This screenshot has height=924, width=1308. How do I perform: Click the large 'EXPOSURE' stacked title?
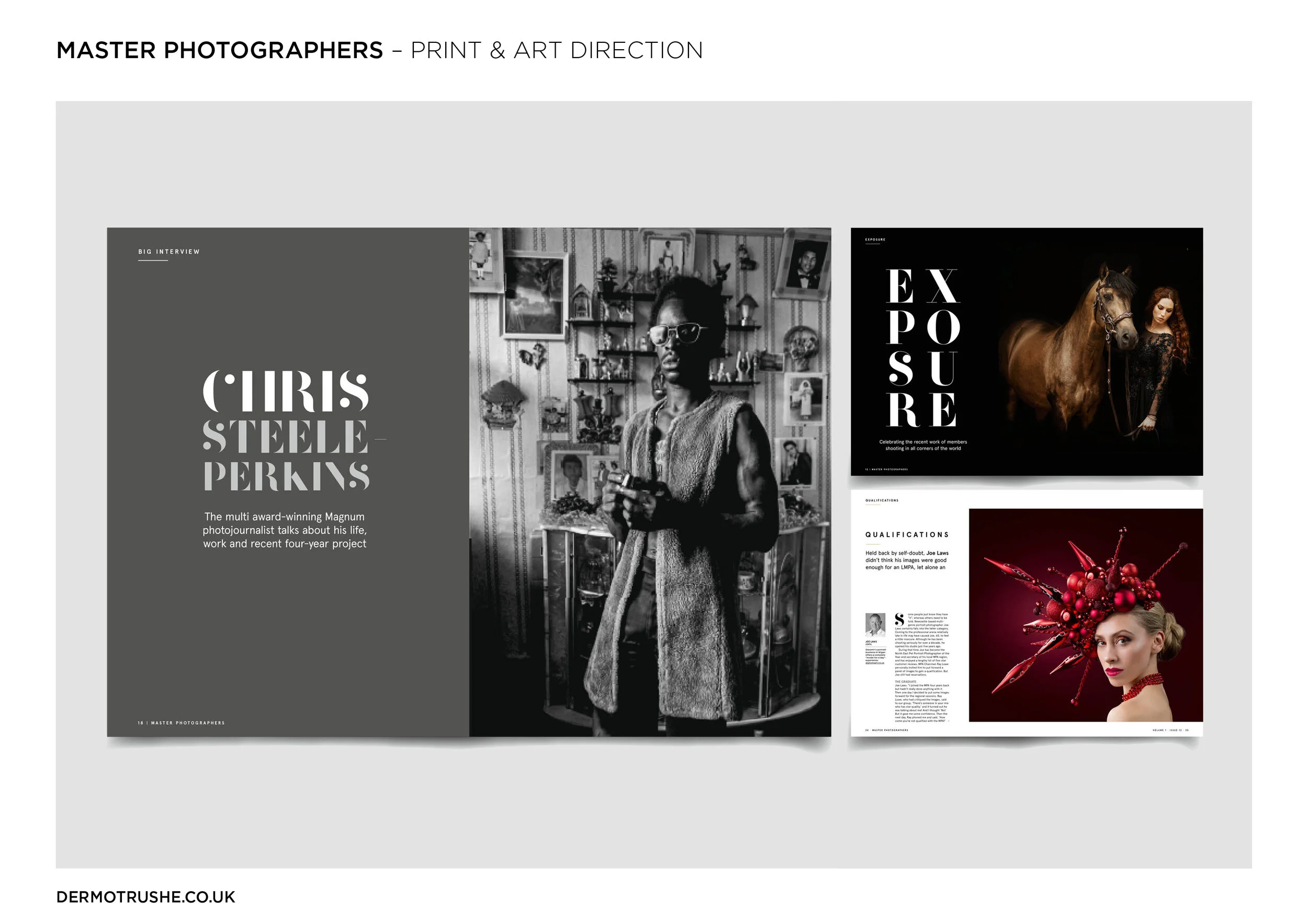pos(923,347)
